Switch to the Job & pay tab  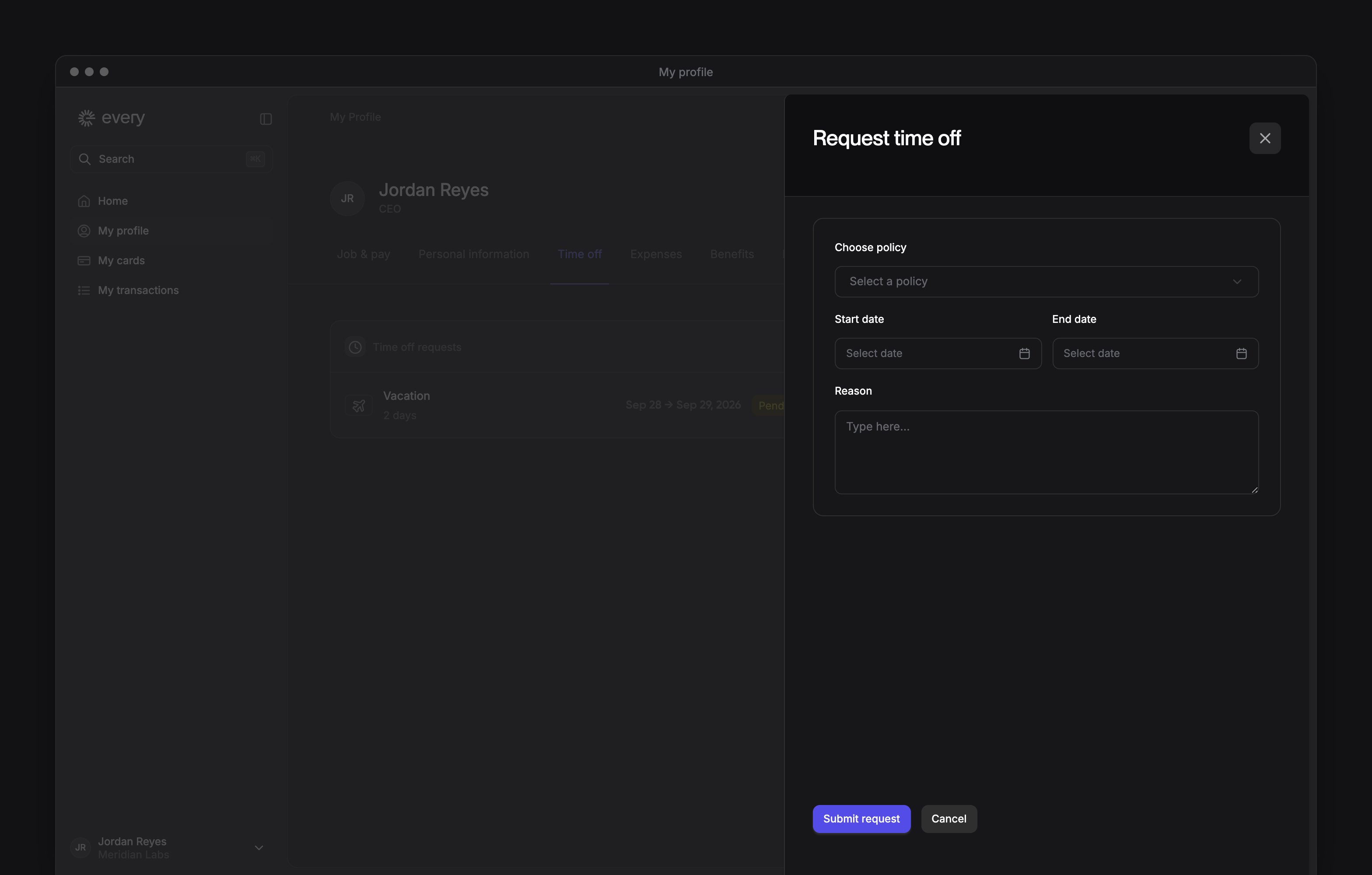[x=364, y=254]
